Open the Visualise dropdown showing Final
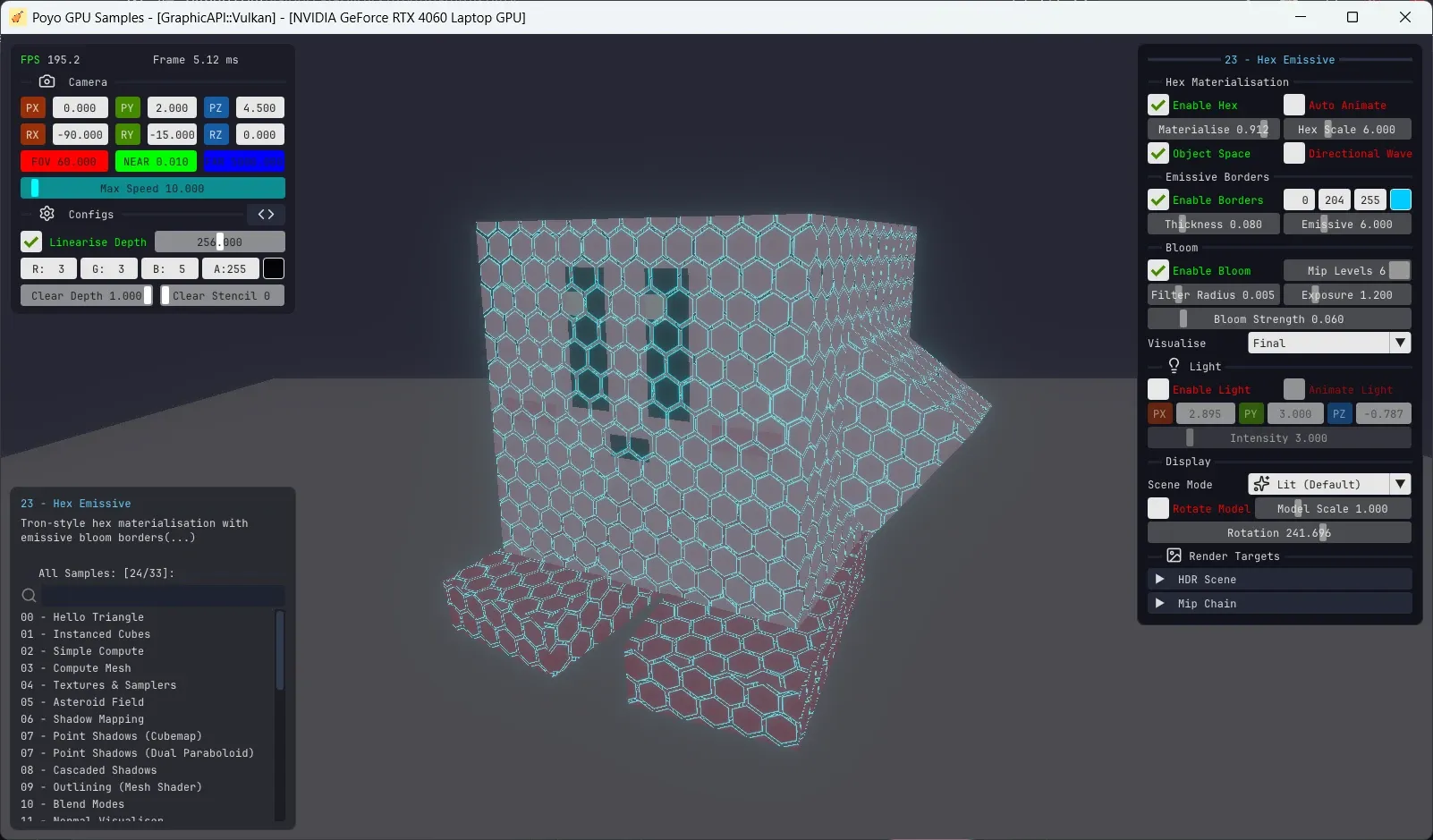 pyautogui.click(x=1327, y=343)
